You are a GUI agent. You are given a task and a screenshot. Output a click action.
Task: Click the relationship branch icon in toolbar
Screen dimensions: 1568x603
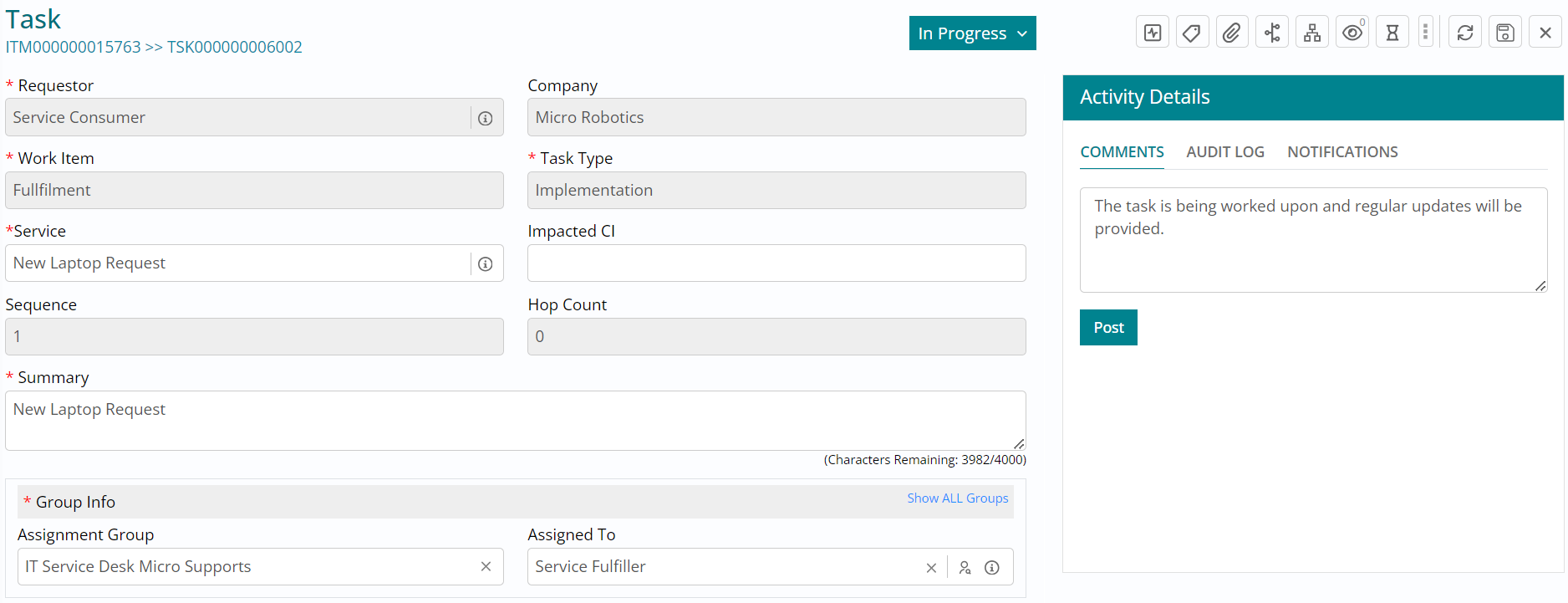tap(1271, 33)
